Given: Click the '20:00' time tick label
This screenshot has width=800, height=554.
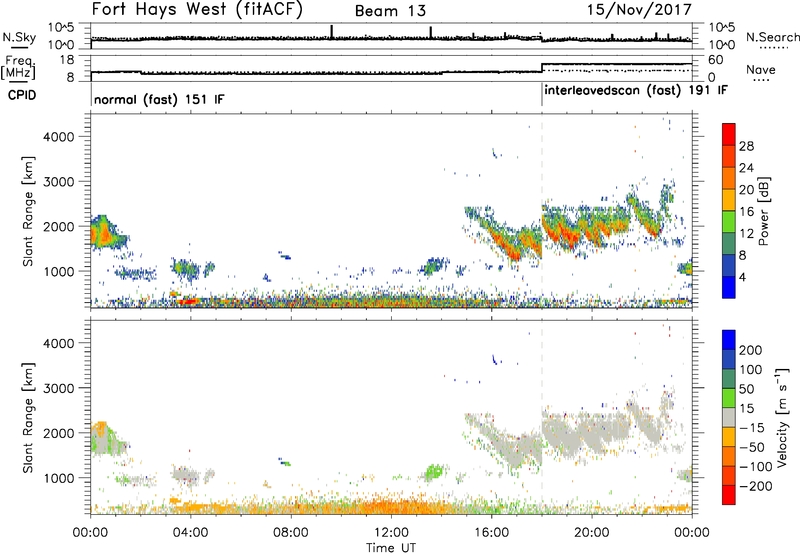Looking at the screenshot, I should [x=591, y=533].
